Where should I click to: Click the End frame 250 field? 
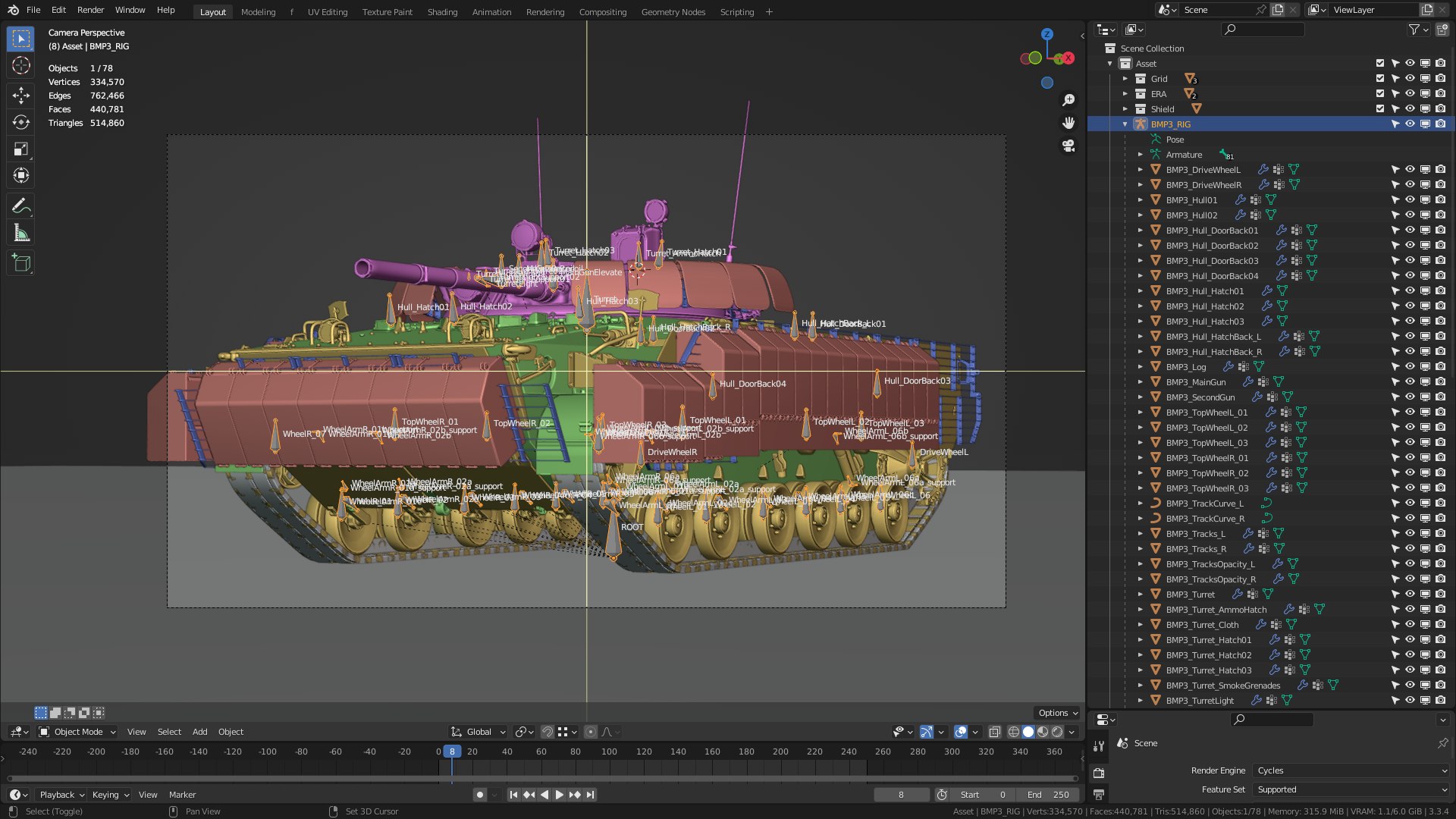pyautogui.click(x=1048, y=795)
